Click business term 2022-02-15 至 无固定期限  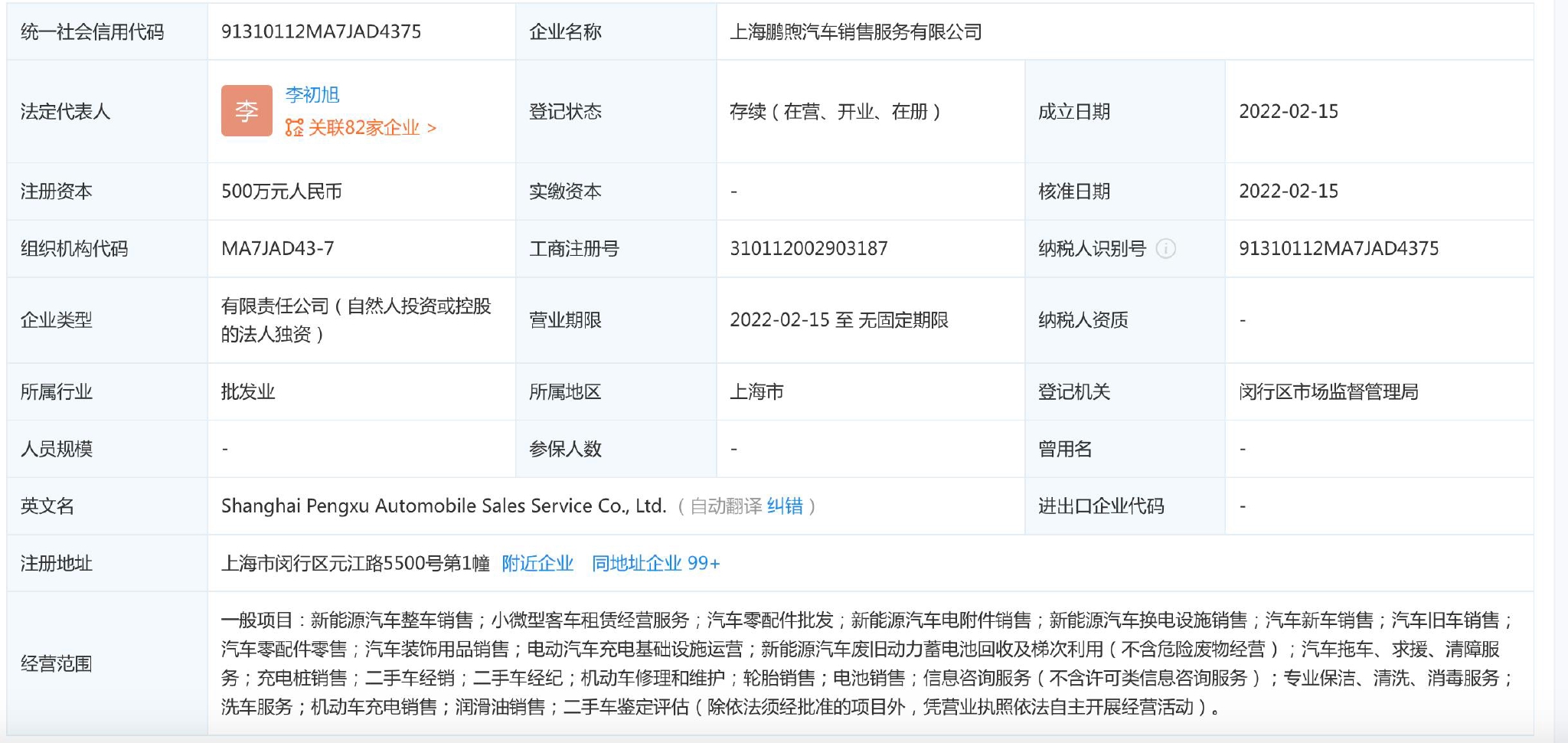pos(839,320)
